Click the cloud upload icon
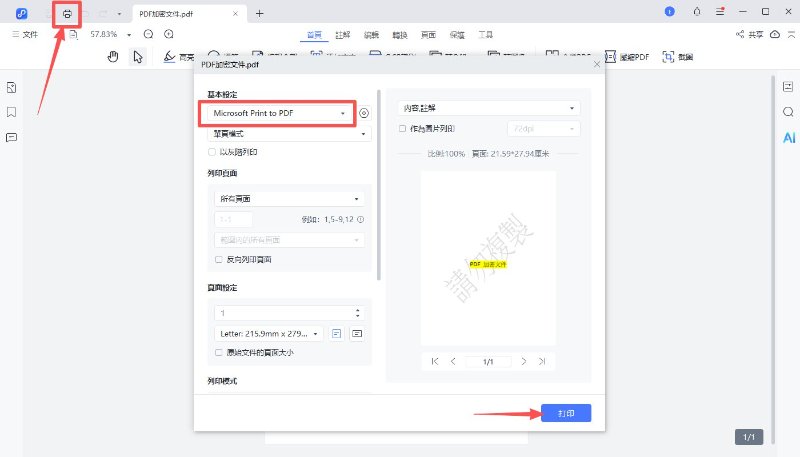 [775, 34]
